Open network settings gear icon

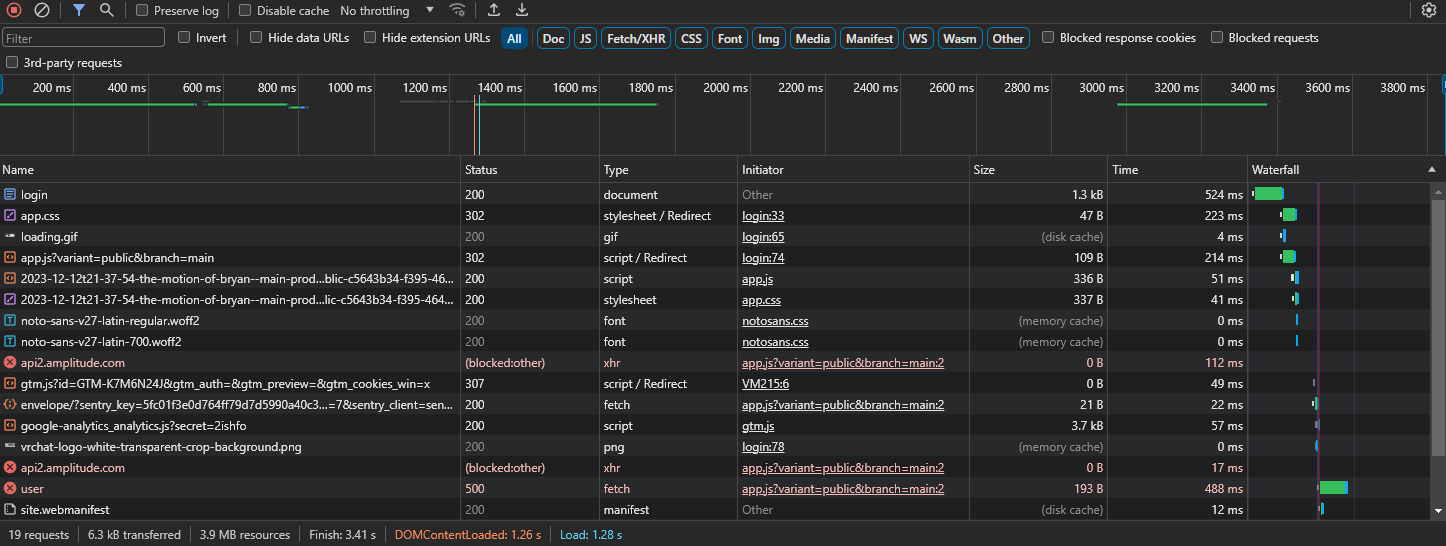[1428, 10]
